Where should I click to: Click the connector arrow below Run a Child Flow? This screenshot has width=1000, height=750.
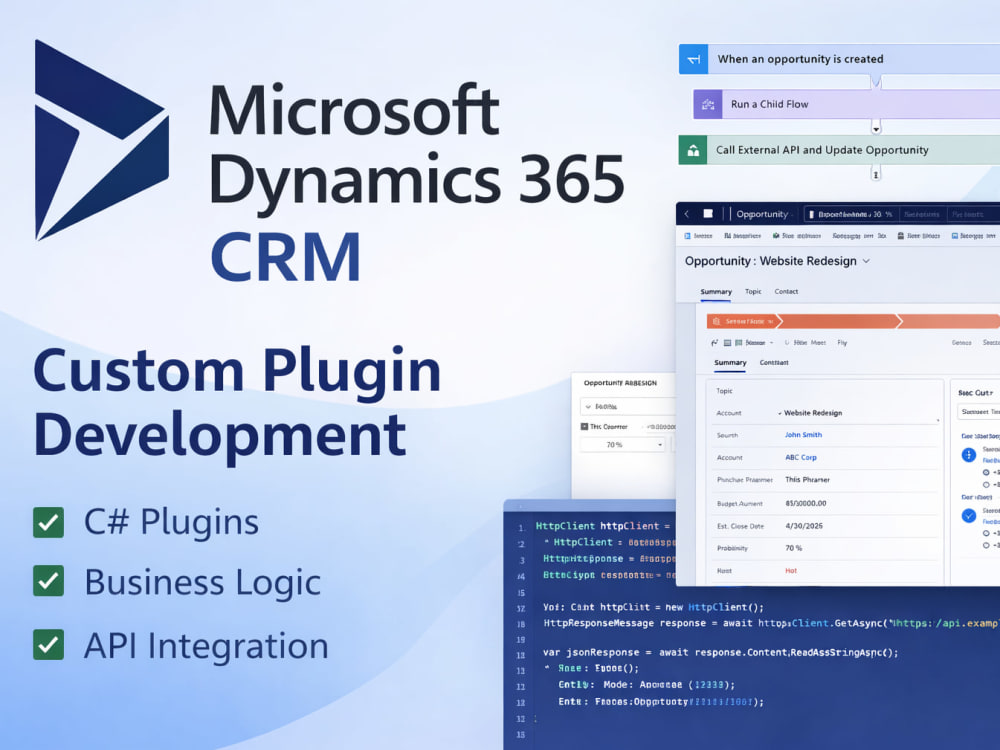tap(876, 128)
